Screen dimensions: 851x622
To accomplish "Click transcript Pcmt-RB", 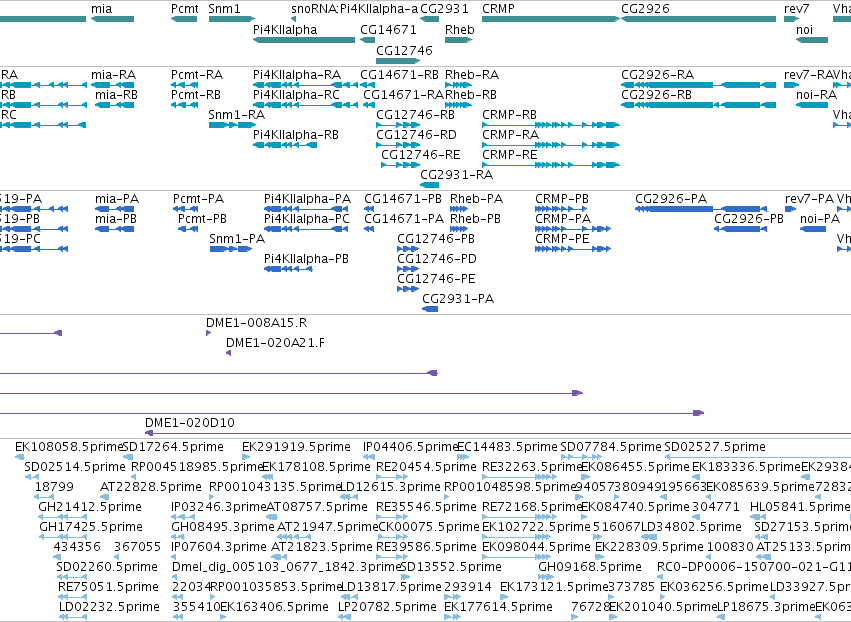I will click(185, 105).
